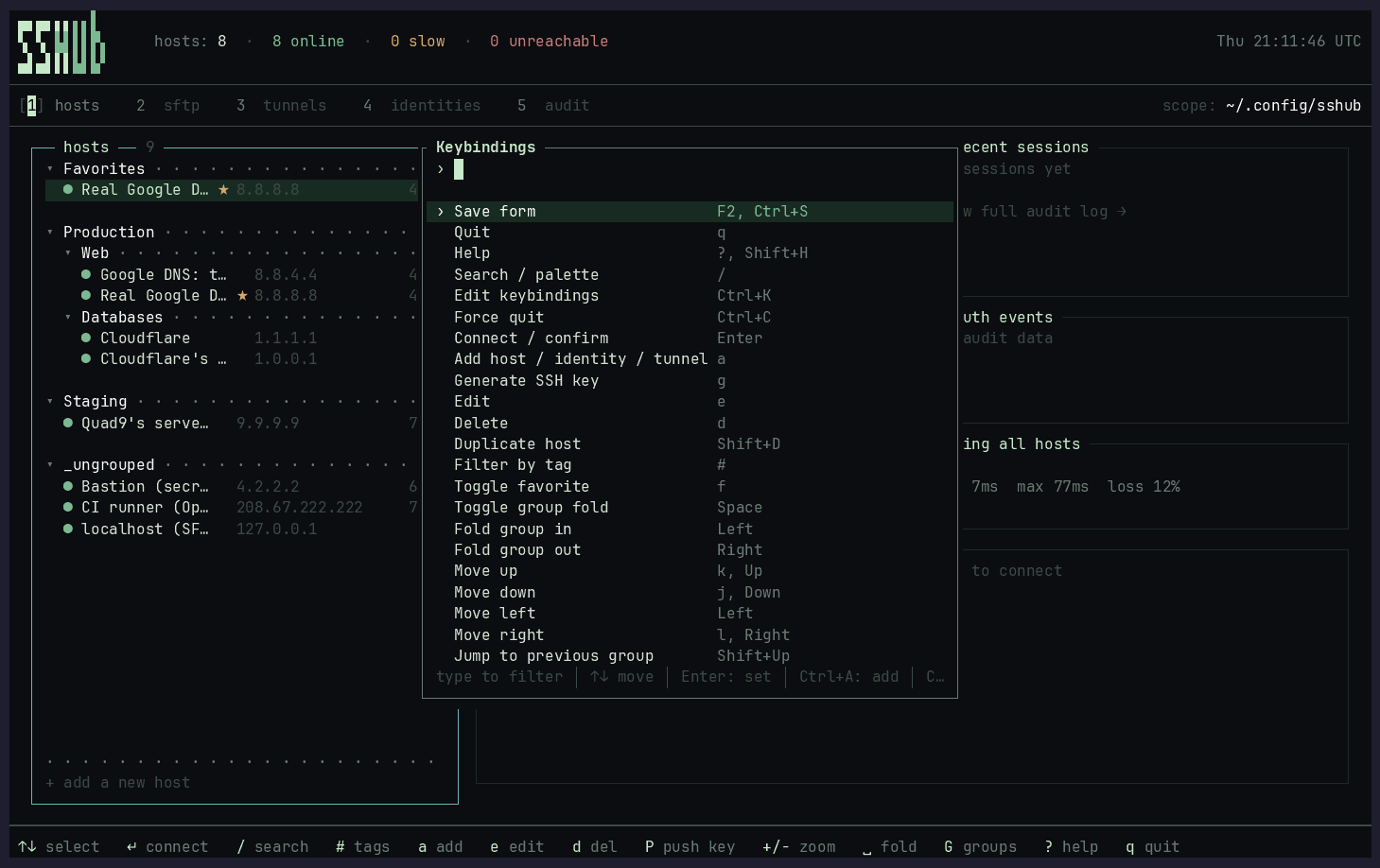
Task: Open the full audit log link
Action: (x=1045, y=212)
